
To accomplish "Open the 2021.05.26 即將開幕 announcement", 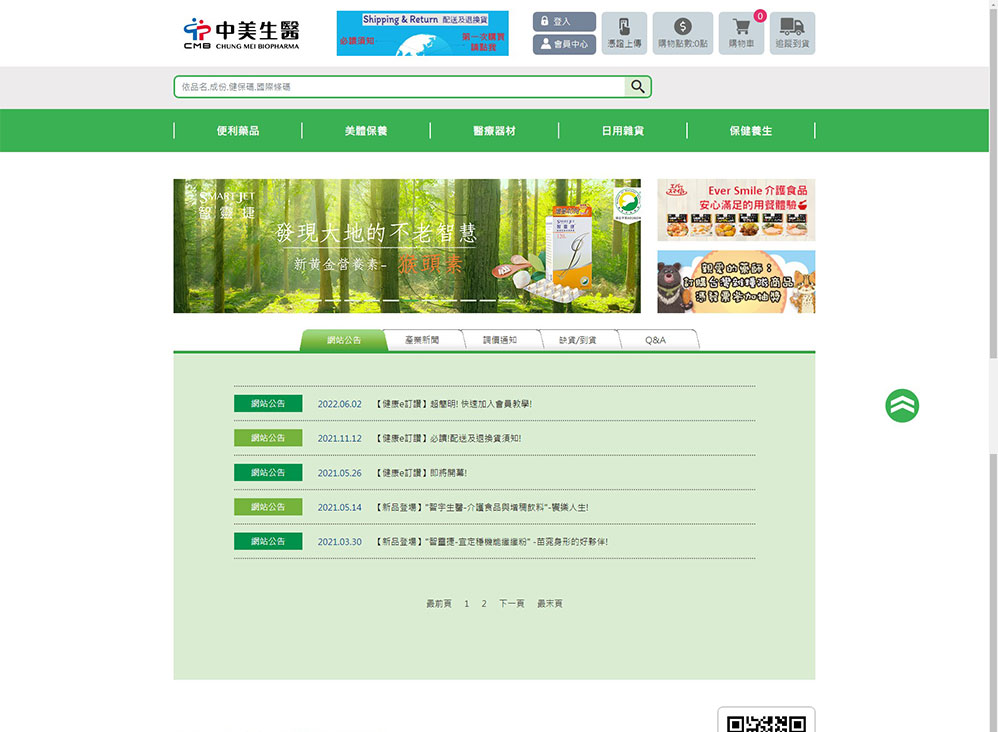I will (422, 473).
